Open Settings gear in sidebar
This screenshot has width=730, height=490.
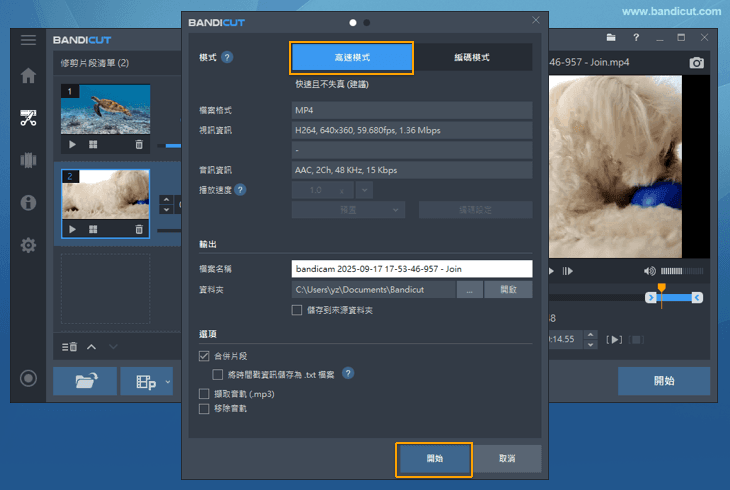[x=28, y=245]
